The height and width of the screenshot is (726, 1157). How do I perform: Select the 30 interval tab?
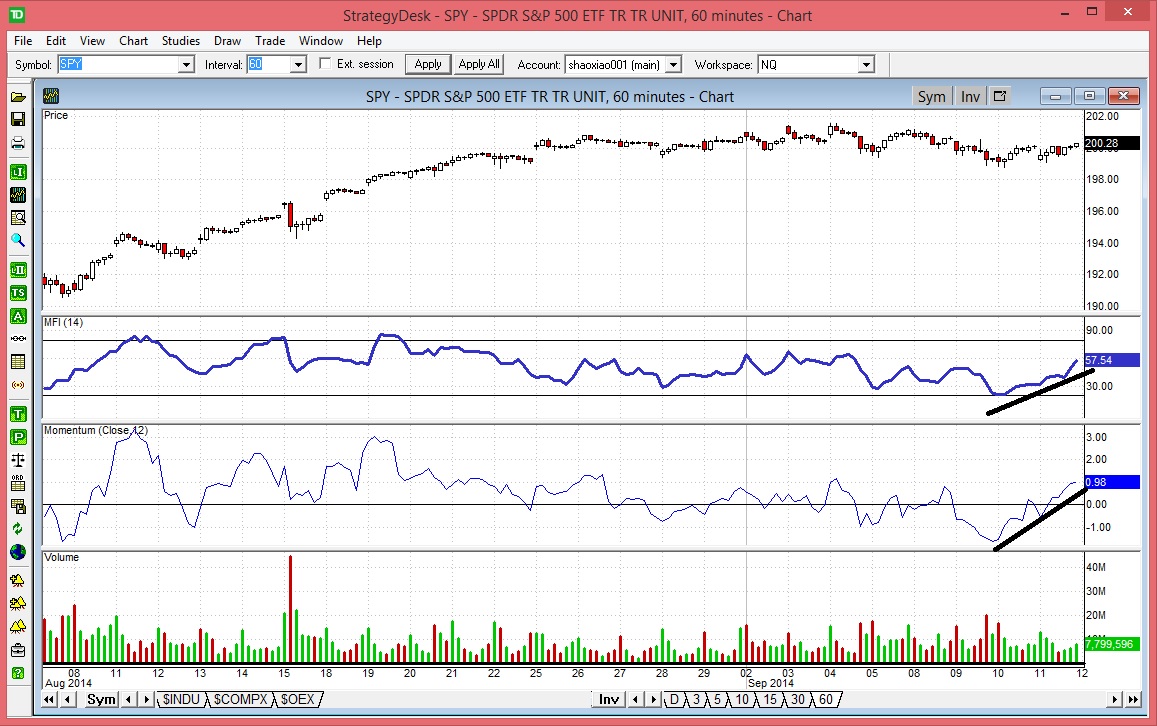(x=798, y=699)
